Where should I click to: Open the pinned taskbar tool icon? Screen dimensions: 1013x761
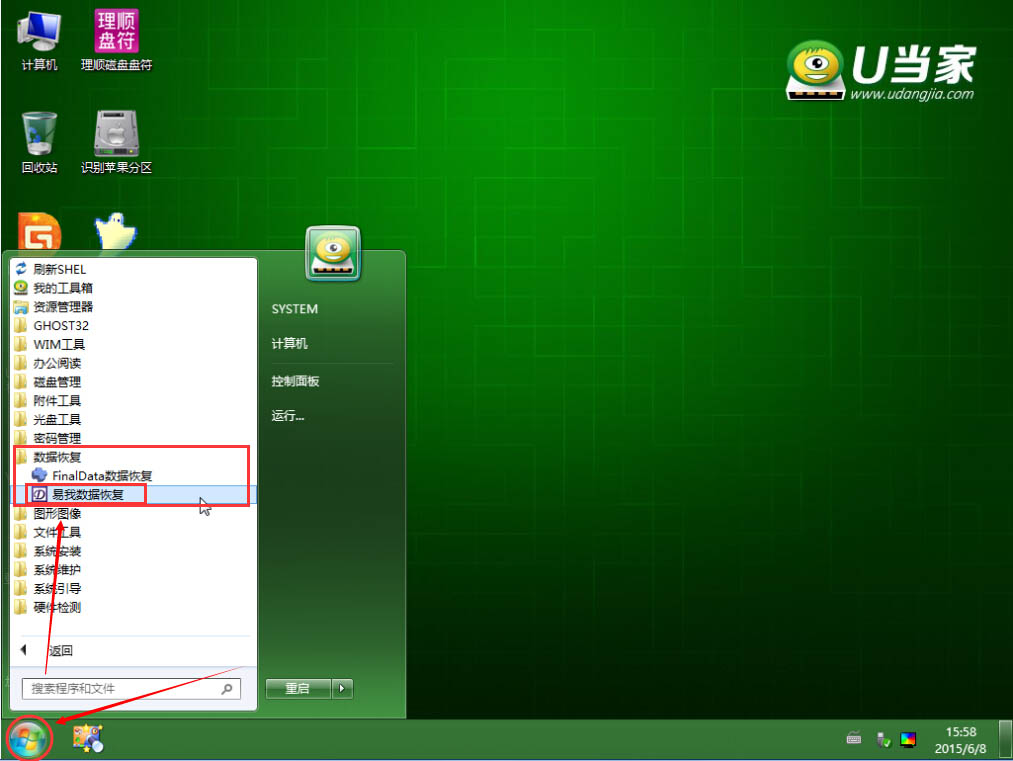point(88,739)
